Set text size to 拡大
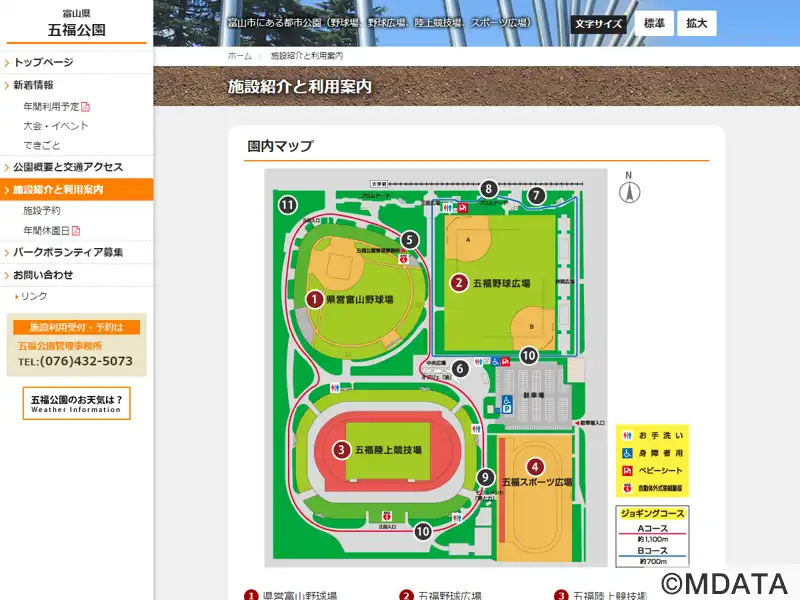Image resolution: width=800 pixels, height=600 pixels. 696,23
